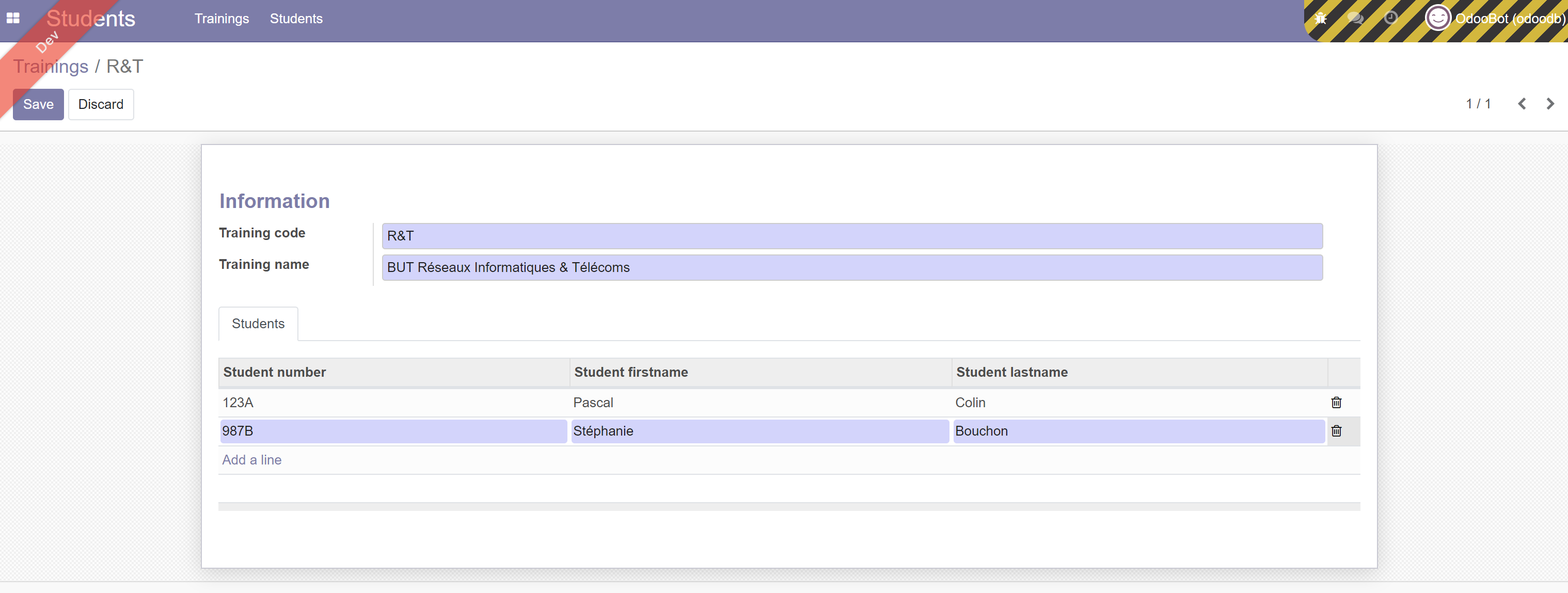Delete the Stéphanie Bouchon student row
The width and height of the screenshot is (1568, 593).
pyautogui.click(x=1336, y=431)
